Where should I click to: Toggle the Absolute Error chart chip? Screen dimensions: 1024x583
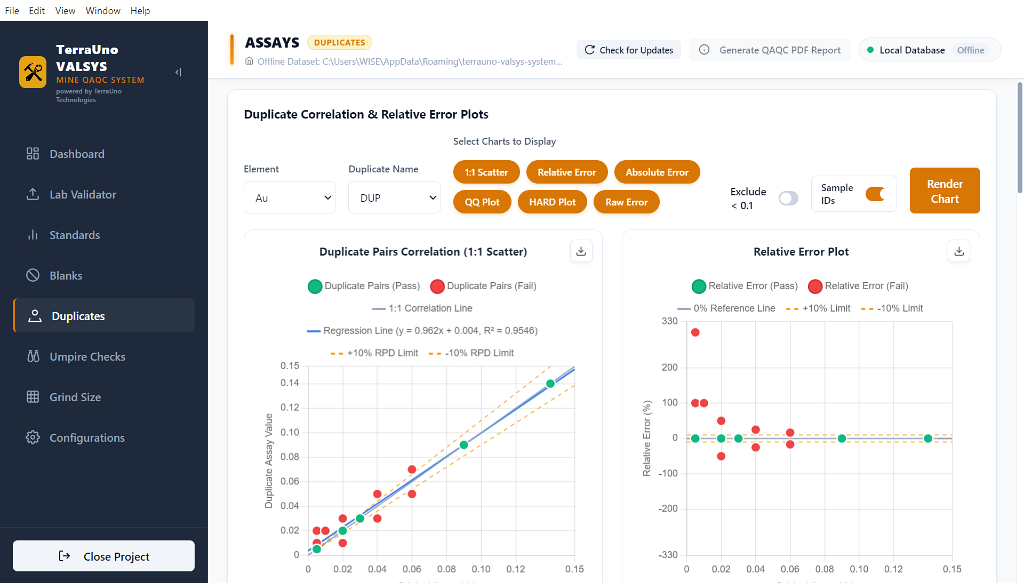click(x=657, y=172)
